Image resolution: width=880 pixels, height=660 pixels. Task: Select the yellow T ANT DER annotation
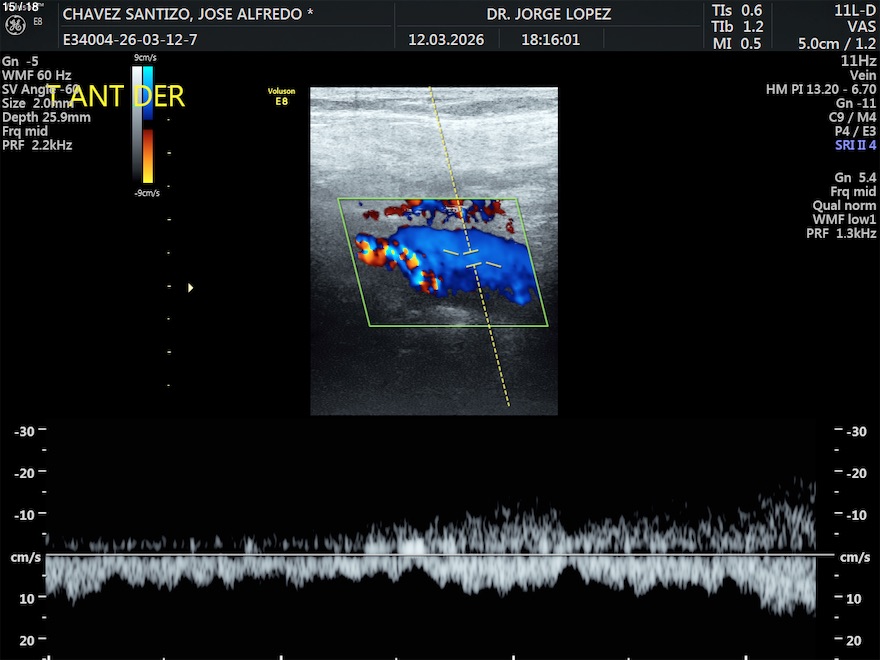pos(116,97)
